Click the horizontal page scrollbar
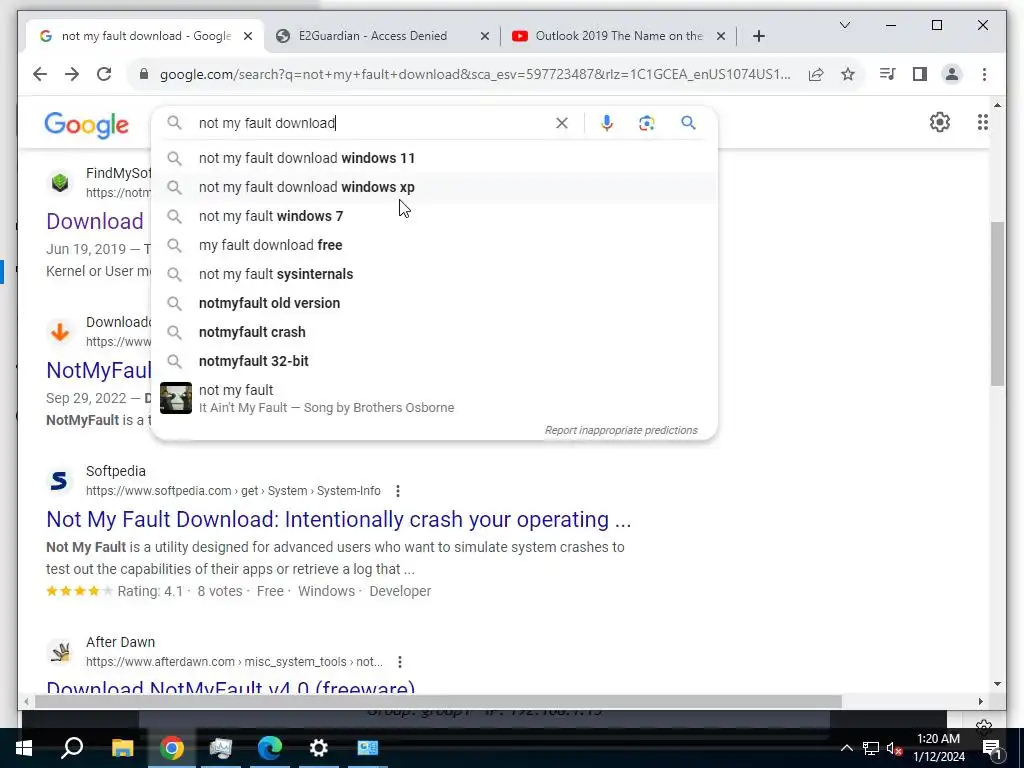 pos(438,701)
